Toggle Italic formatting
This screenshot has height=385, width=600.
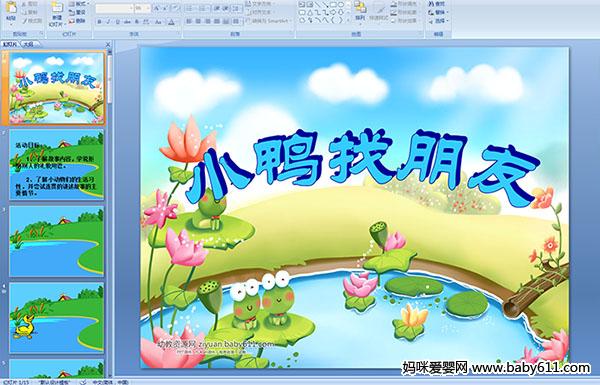[x=108, y=22]
